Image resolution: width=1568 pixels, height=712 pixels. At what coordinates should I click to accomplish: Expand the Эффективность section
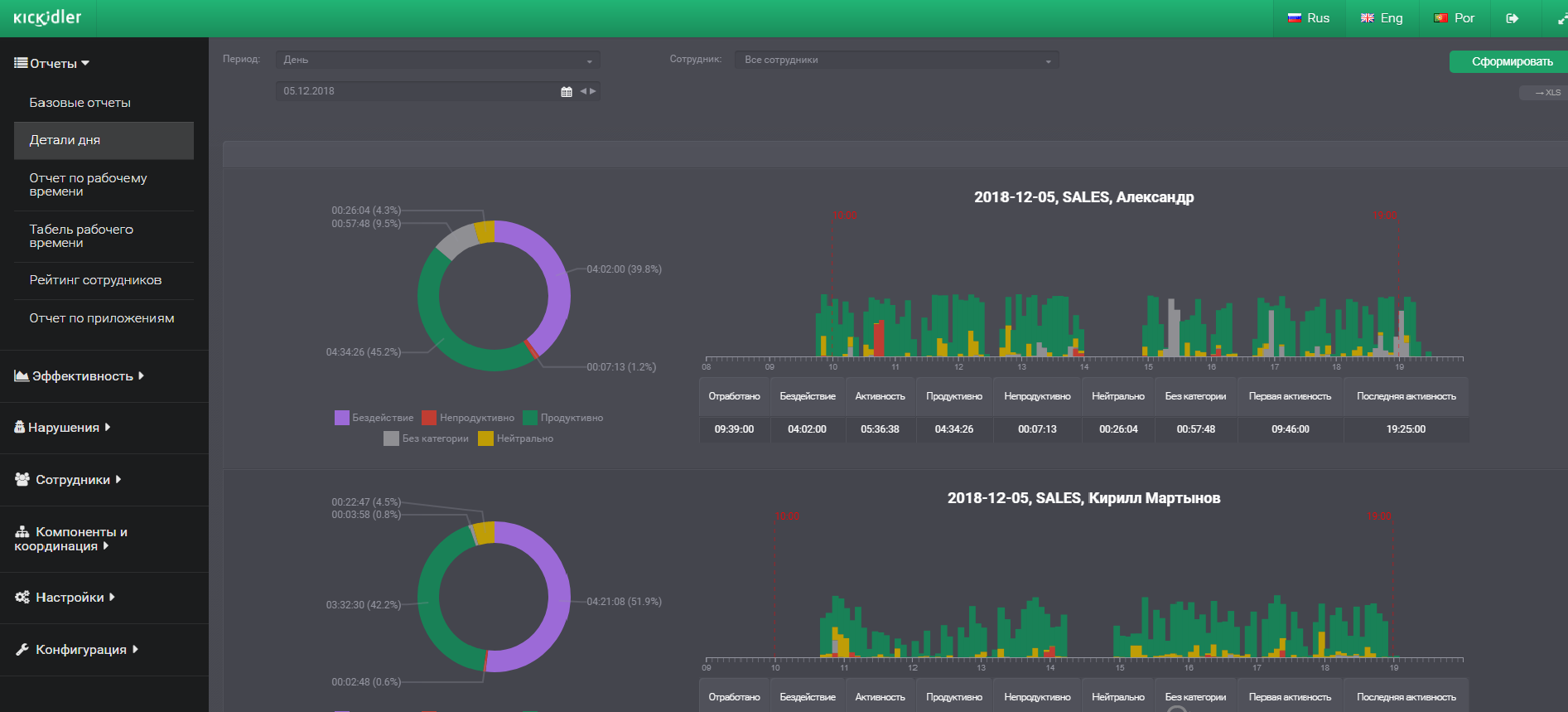pos(141,375)
